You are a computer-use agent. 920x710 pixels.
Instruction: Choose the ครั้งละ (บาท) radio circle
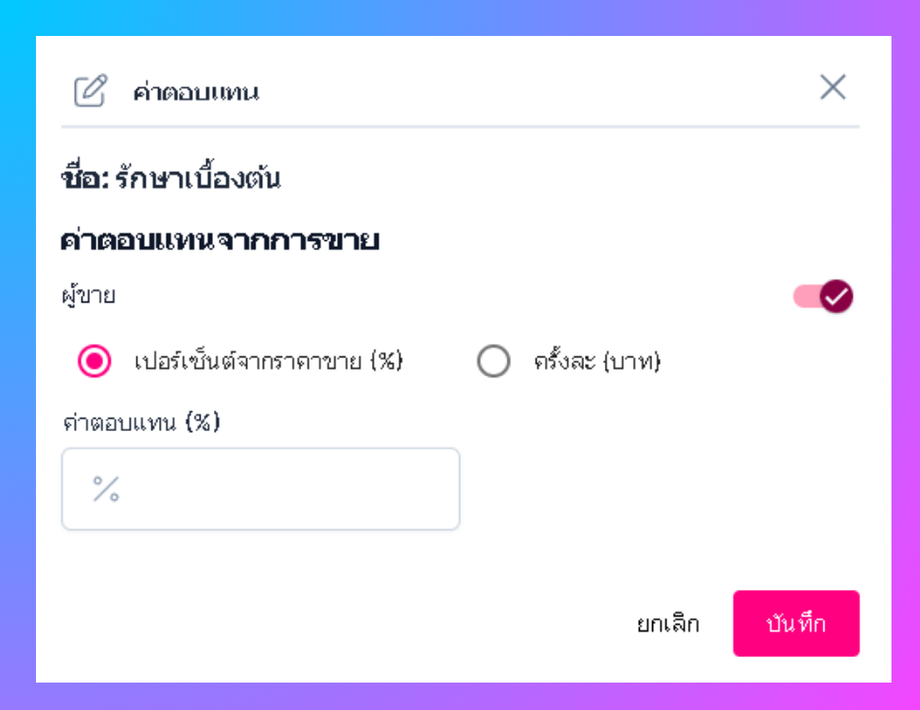494,361
